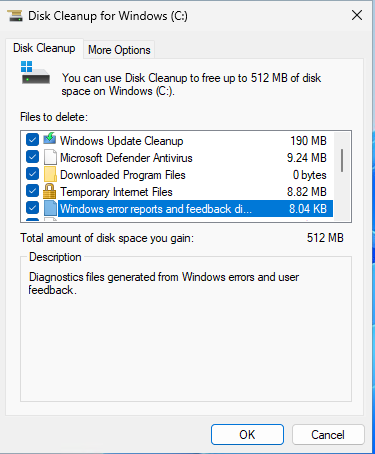
Task: Confirm cleanup with OK button
Action: click(247, 435)
